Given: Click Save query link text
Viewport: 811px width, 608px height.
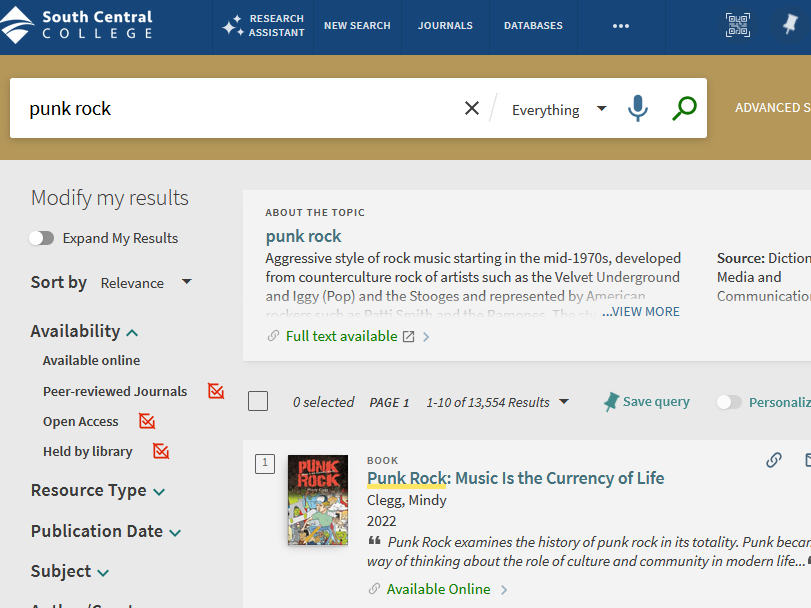Looking at the screenshot, I should (656, 402).
